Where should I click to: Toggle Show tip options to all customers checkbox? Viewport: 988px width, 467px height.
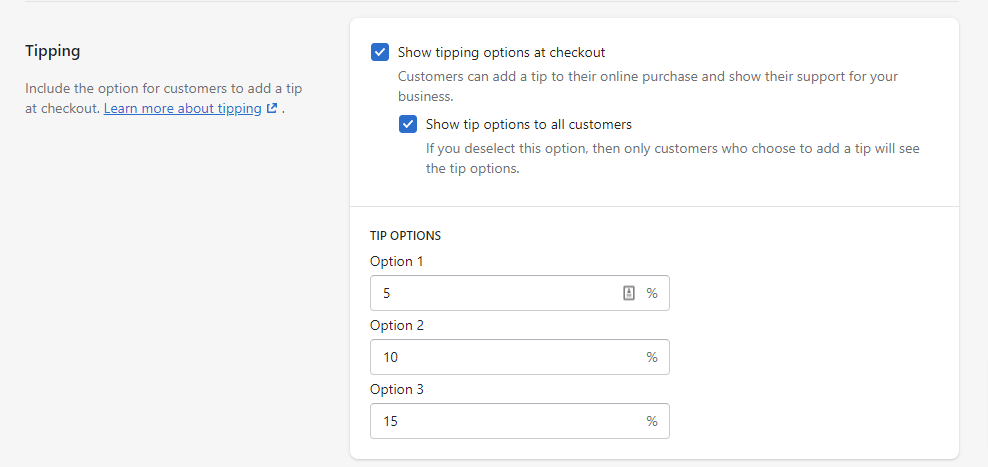click(408, 125)
